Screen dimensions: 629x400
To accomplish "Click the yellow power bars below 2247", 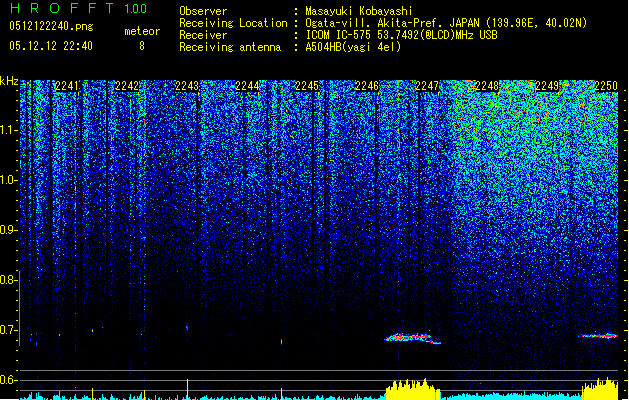I will point(413,389).
